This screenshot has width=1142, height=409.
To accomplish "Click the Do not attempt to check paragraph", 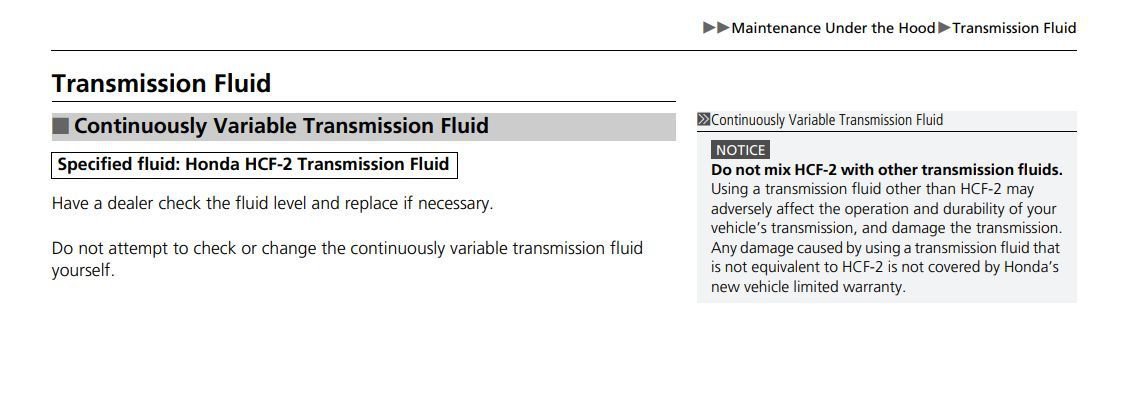I will pos(347,259).
